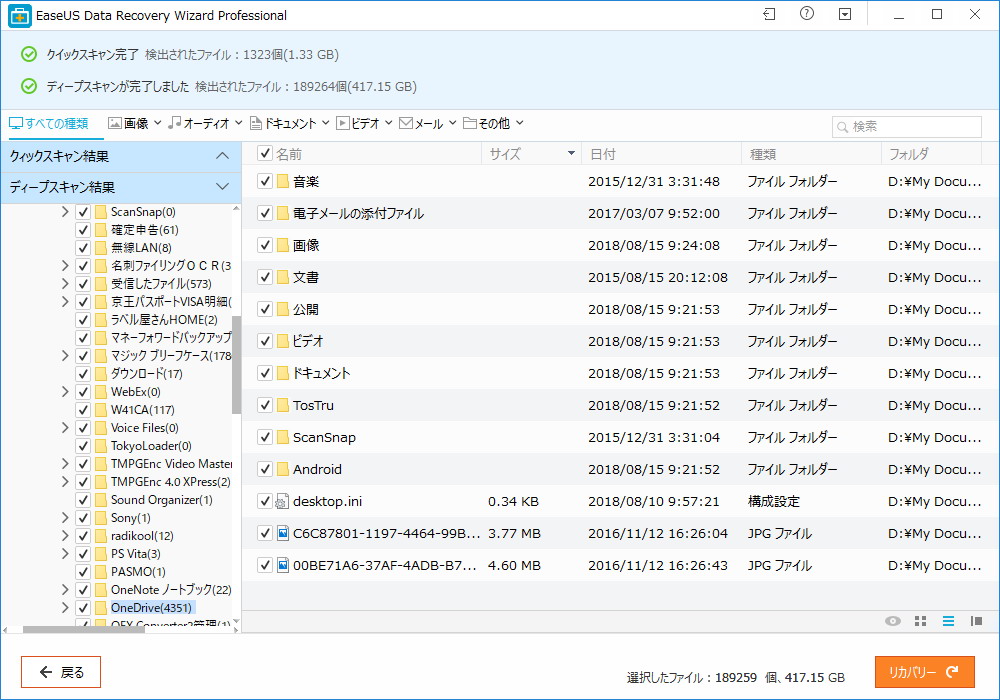The height and width of the screenshot is (700, 1000).
Task: Select the オーディオ filter tab
Action: point(198,123)
